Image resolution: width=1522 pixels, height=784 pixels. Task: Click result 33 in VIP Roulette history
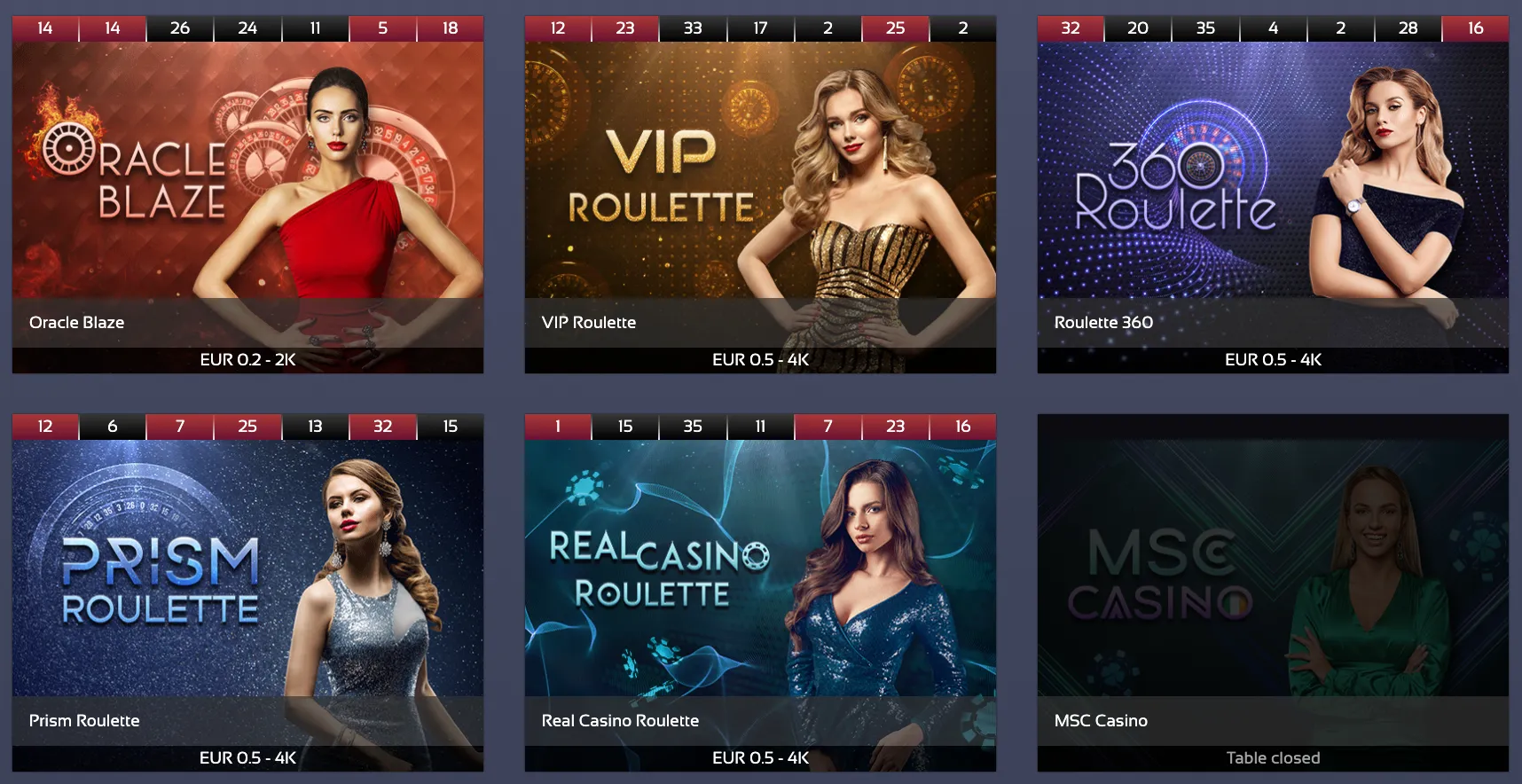tap(693, 28)
